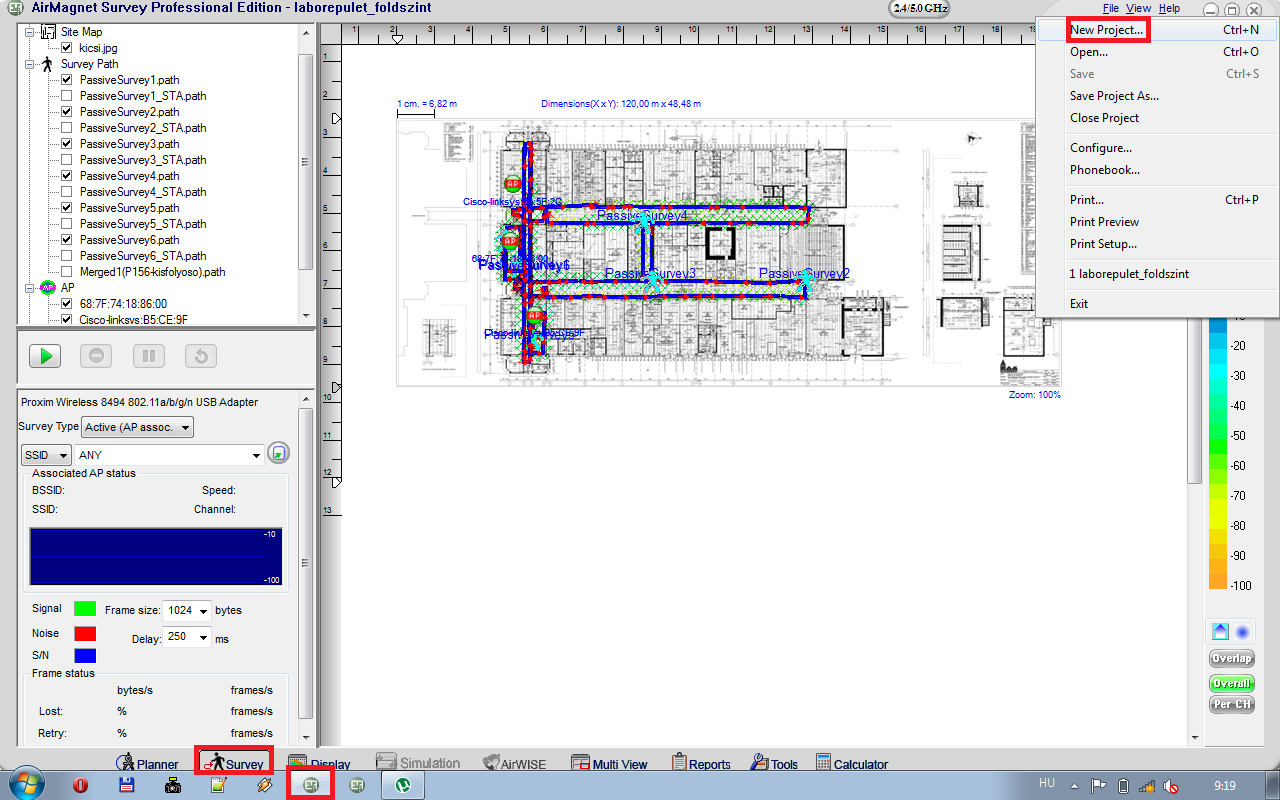Click the green Overall button
Image resolution: width=1280 pixels, height=800 pixels.
[x=1232, y=683]
